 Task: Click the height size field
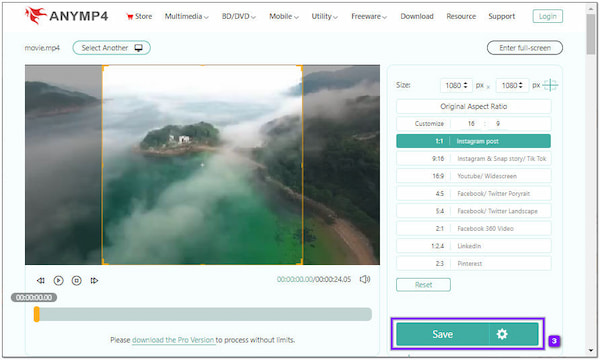(x=512, y=85)
